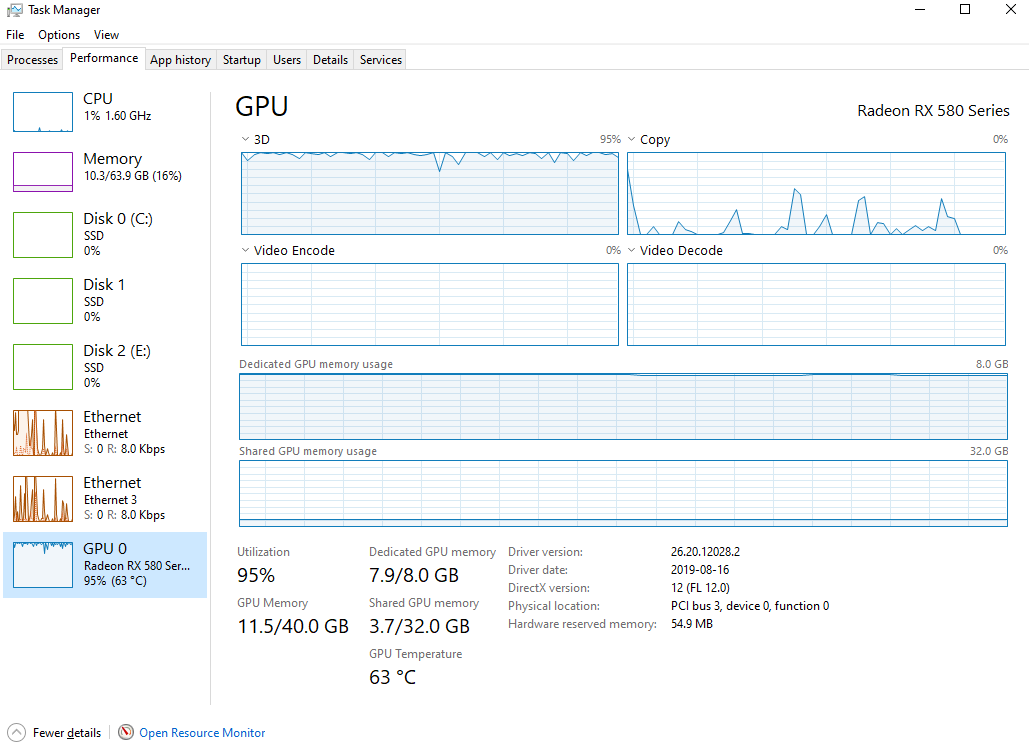The image size is (1029, 755).
Task: Select the Disk 1 graph thumbnail
Action: pyautogui.click(x=43, y=301)
